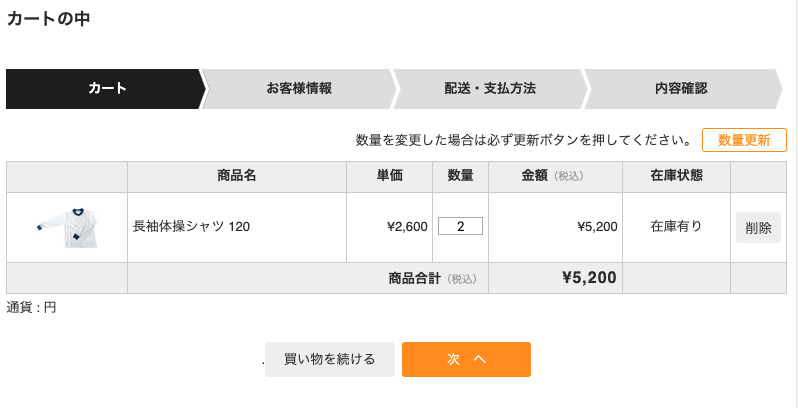Select the カート step tab
Image resolution: width=798 pixels, height=408 pixels.
click(106, 88)
